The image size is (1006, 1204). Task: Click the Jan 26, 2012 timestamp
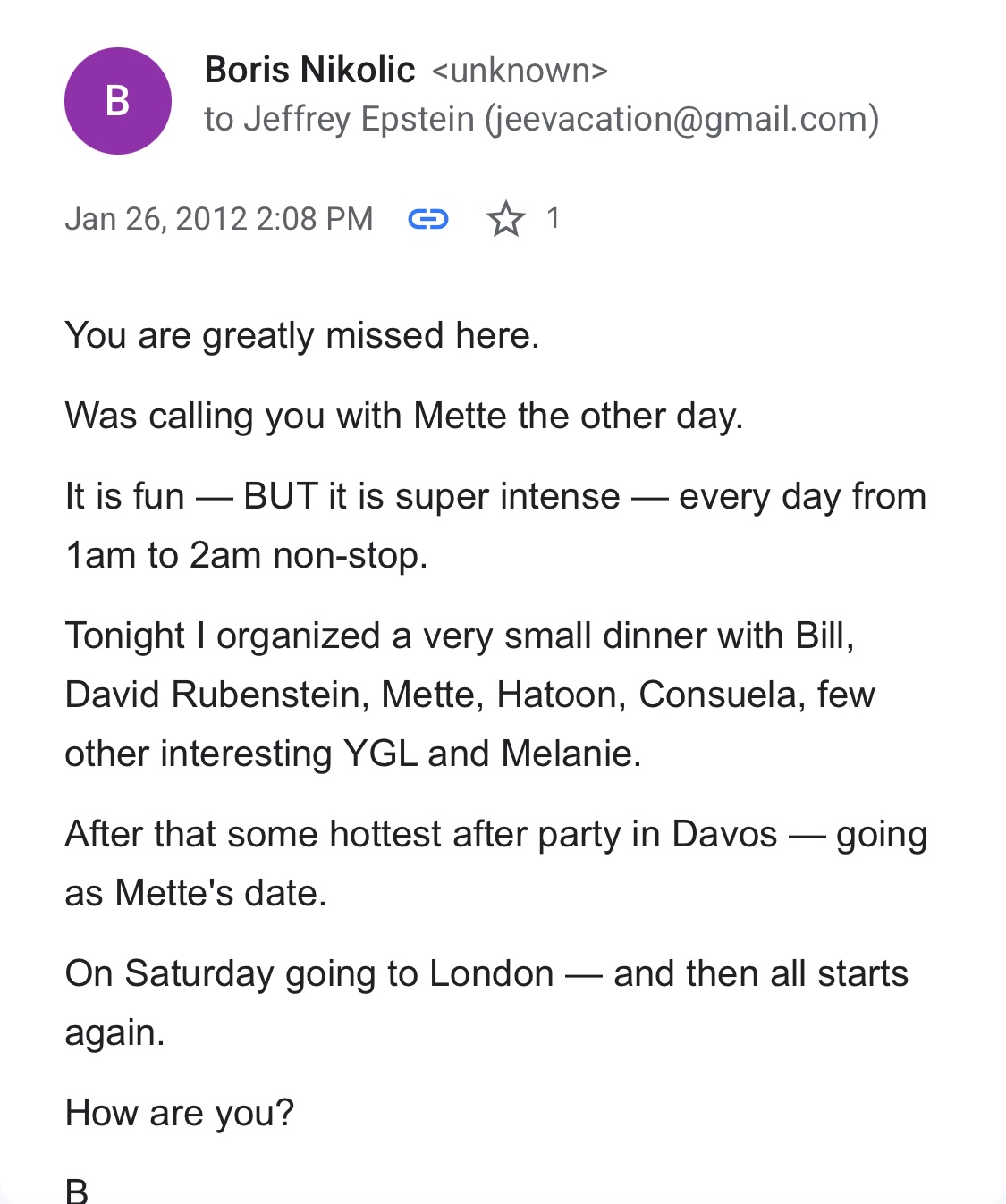[x=218, y=219]
